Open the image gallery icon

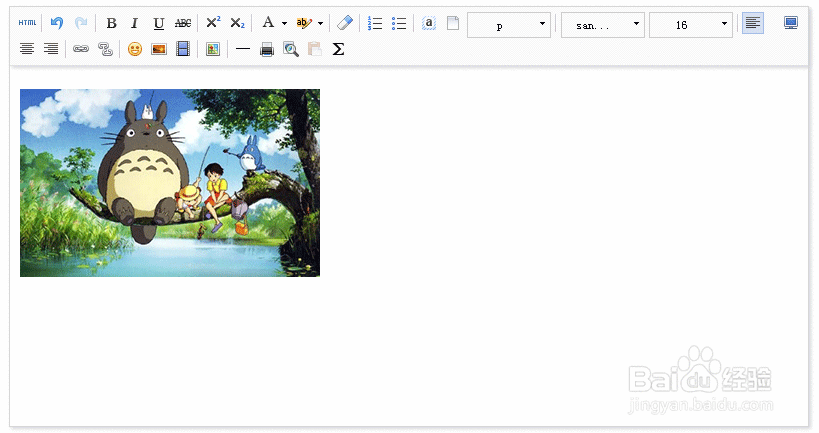click(x=213, y=49)
